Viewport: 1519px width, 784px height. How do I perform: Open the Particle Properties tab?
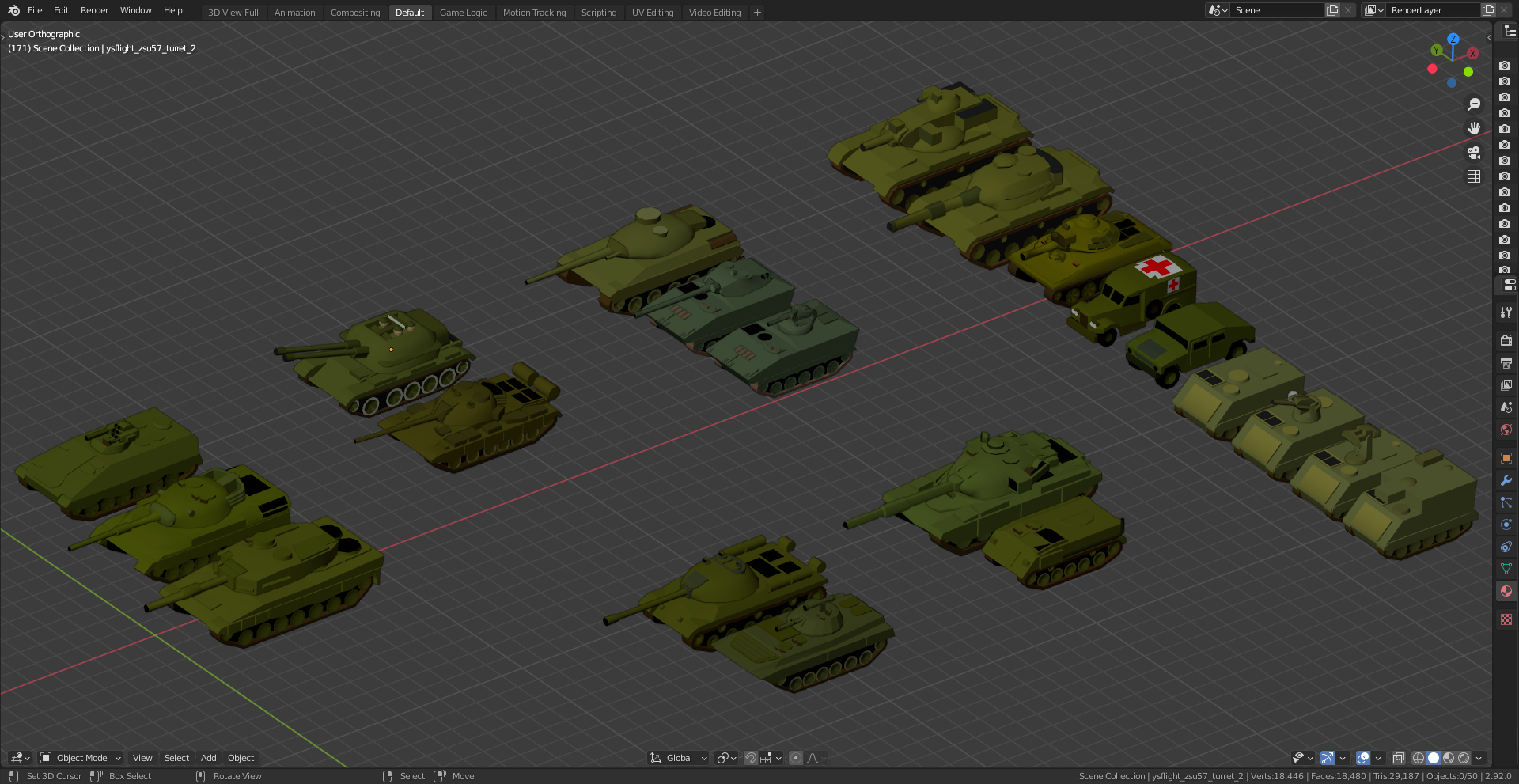(x=1506, y=502)
